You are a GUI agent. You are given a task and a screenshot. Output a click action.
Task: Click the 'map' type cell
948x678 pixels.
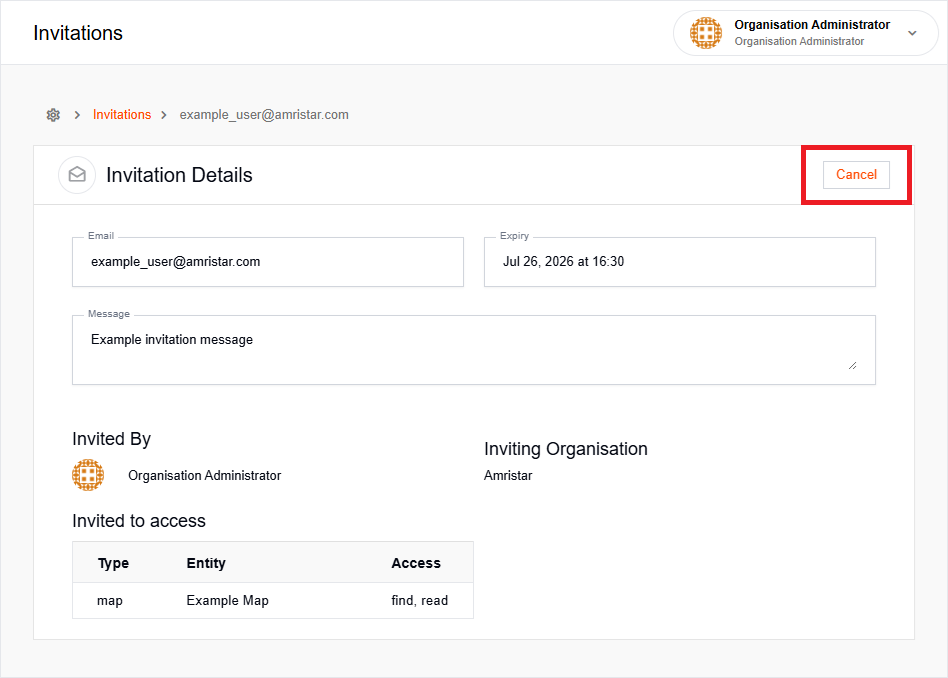tap(110, 601)
